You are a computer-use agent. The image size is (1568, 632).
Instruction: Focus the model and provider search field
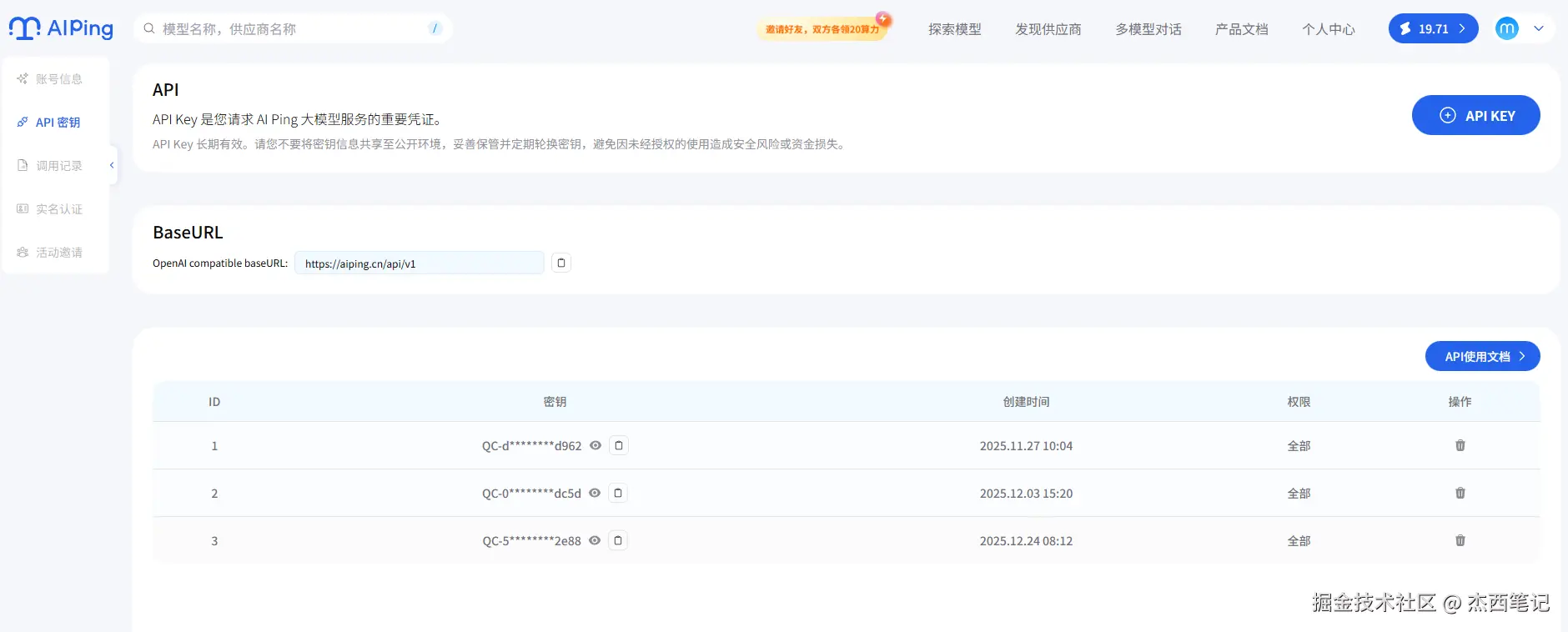click(293, 28)
